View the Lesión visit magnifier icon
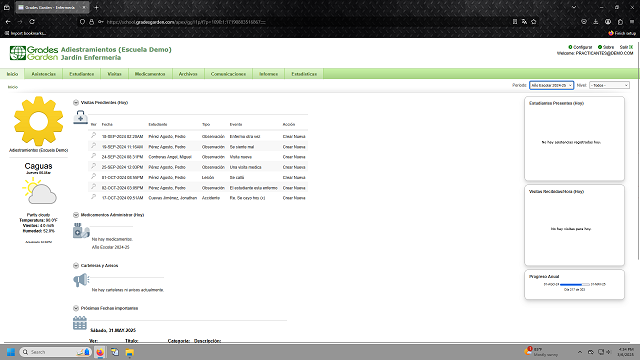 click(93, 176)
